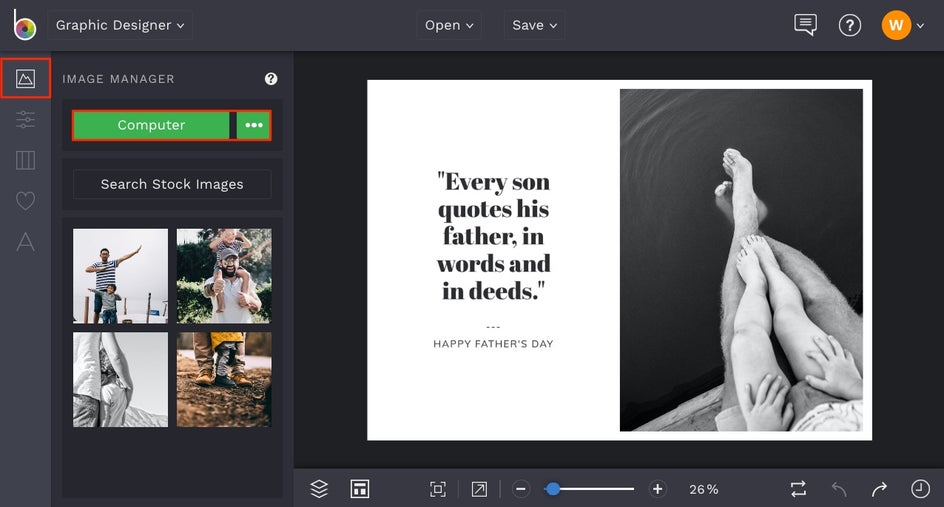Open the Layers panel icon
The image size is (944, 507).
pos(319,489)
